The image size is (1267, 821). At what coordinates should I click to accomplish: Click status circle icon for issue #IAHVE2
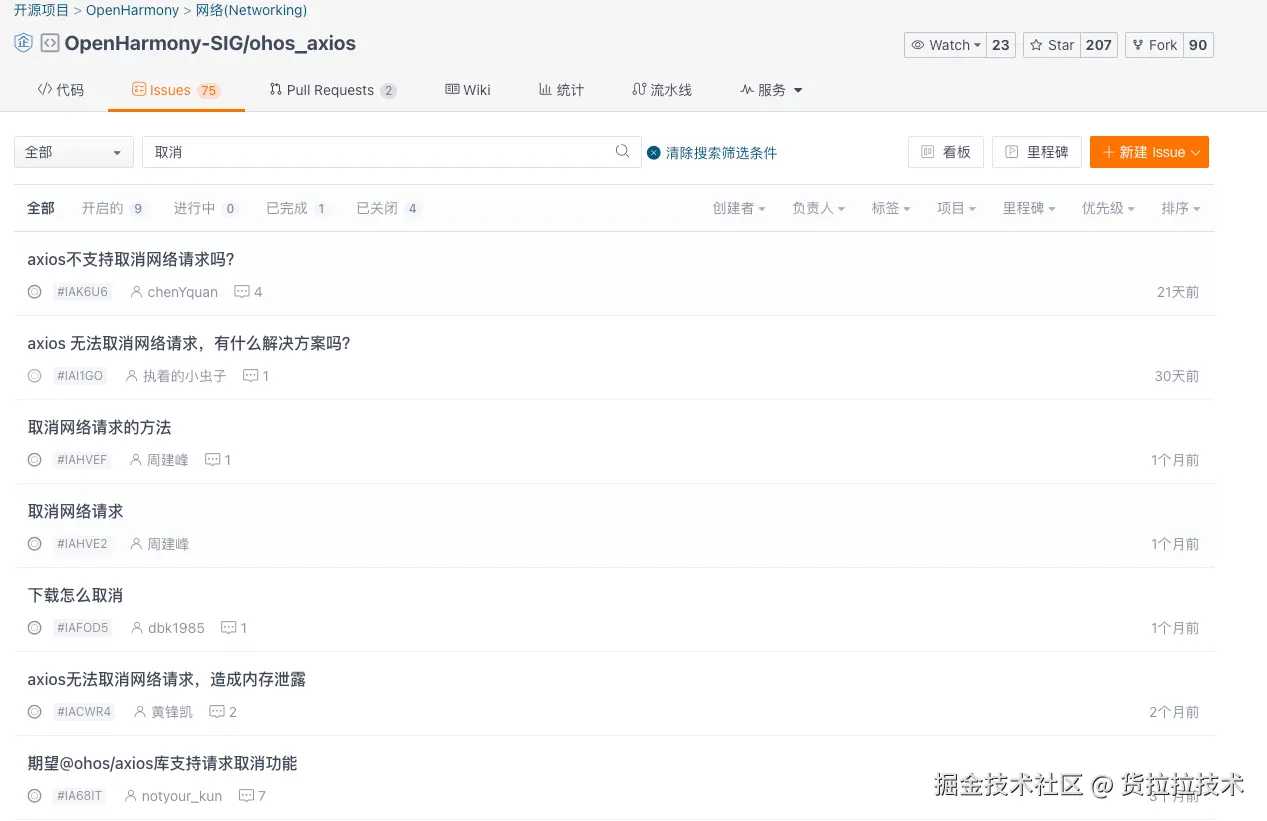point(34,544)
